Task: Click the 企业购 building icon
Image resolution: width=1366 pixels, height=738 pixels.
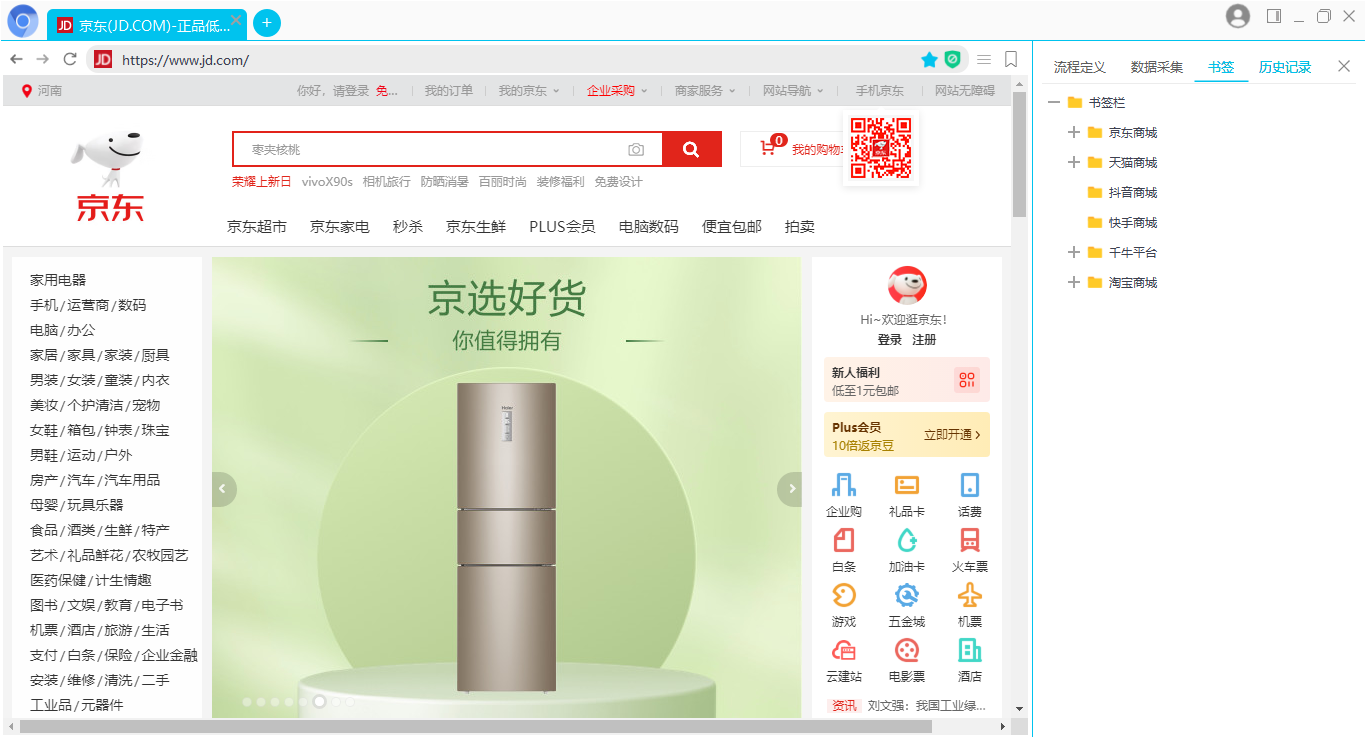Action: coord(844,485)
